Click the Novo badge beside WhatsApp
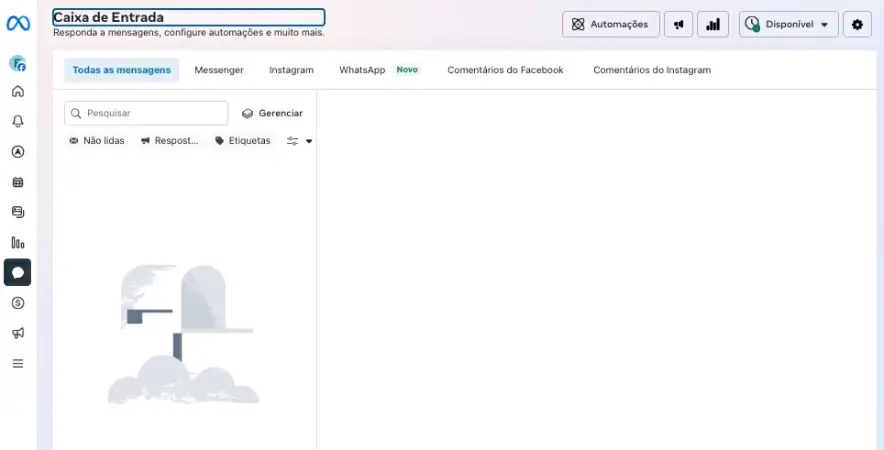The width and height of the screenshot is (884, 450). pos(407,70)
